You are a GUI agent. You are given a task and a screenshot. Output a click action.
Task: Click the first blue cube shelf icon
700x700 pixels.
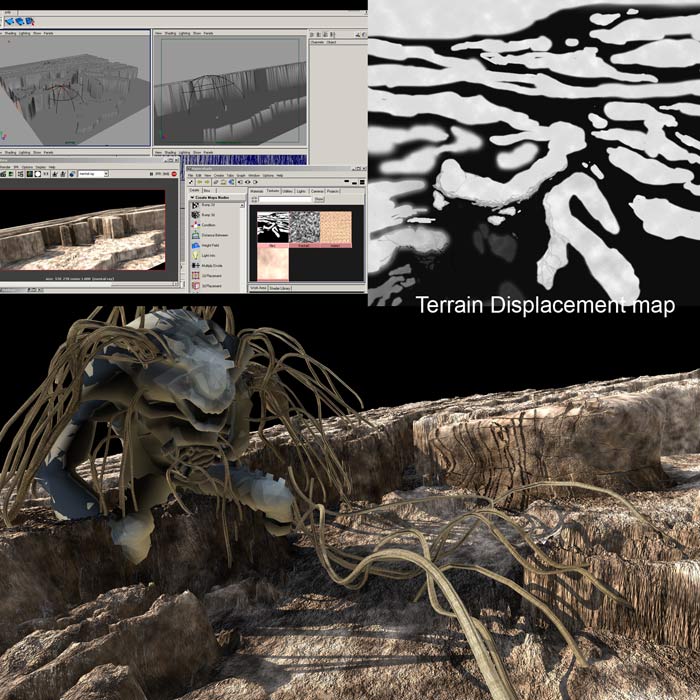point(8,19)
